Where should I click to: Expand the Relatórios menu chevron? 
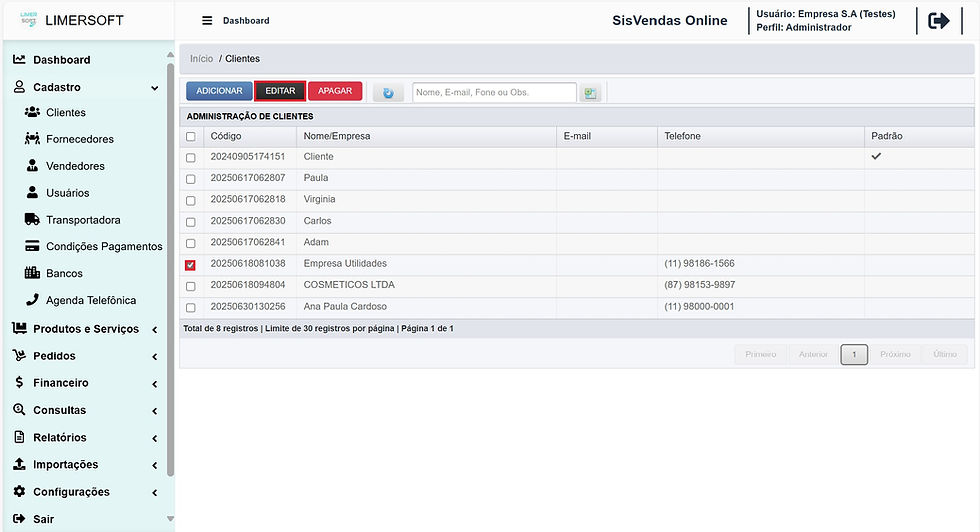coord(154,438)
